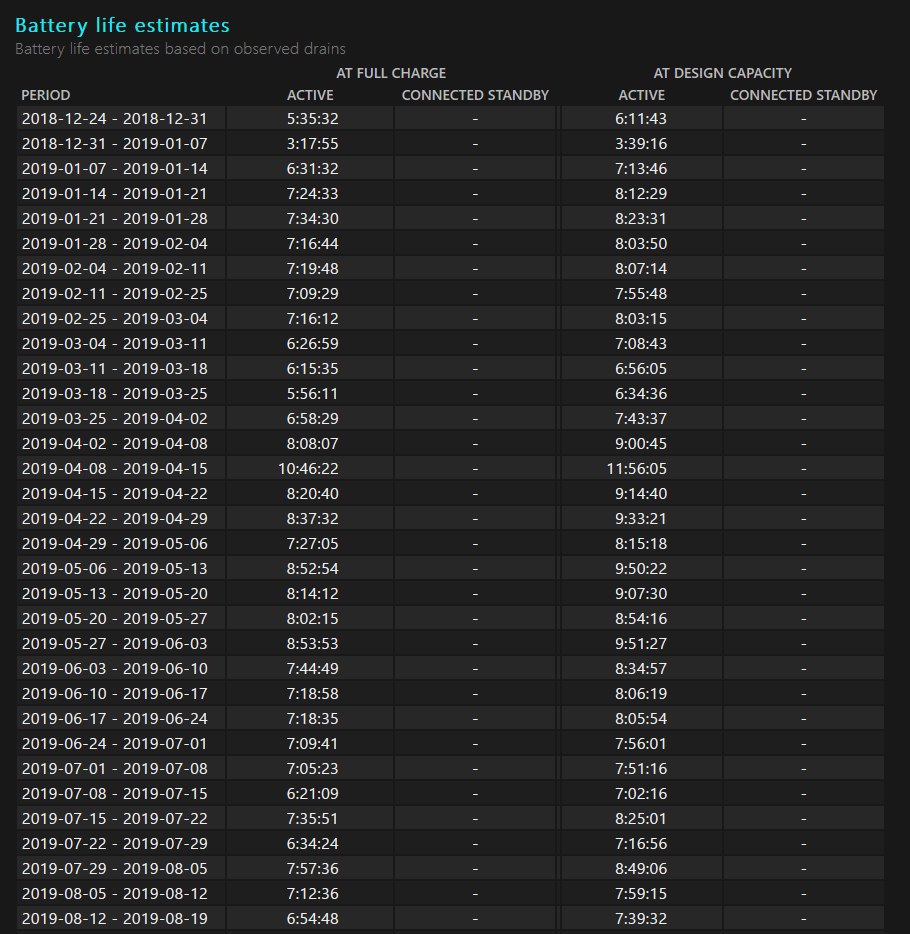
Task: Select period 2019-01-14 - 2019-01-21
Action: pyautogui.click(x=114, y=194)
